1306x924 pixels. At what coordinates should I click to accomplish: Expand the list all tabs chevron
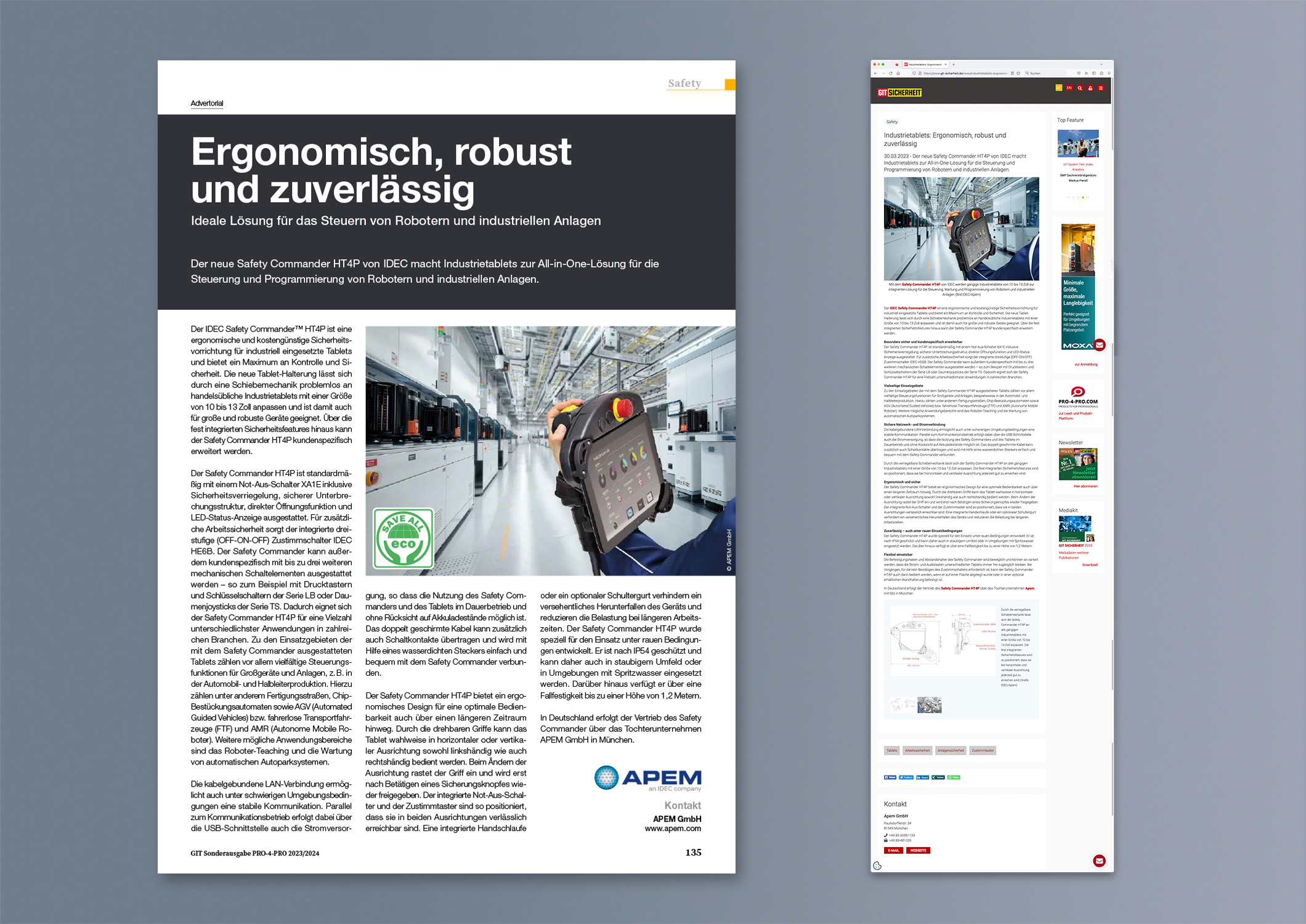[1101, 64]
